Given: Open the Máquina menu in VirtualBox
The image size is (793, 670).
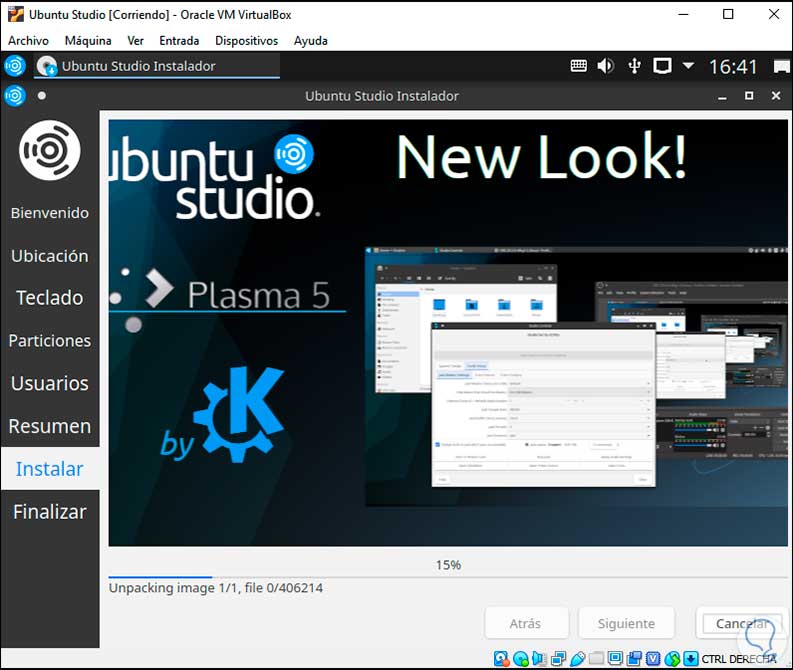Looking at the screenshot, I should pos(88,41).
